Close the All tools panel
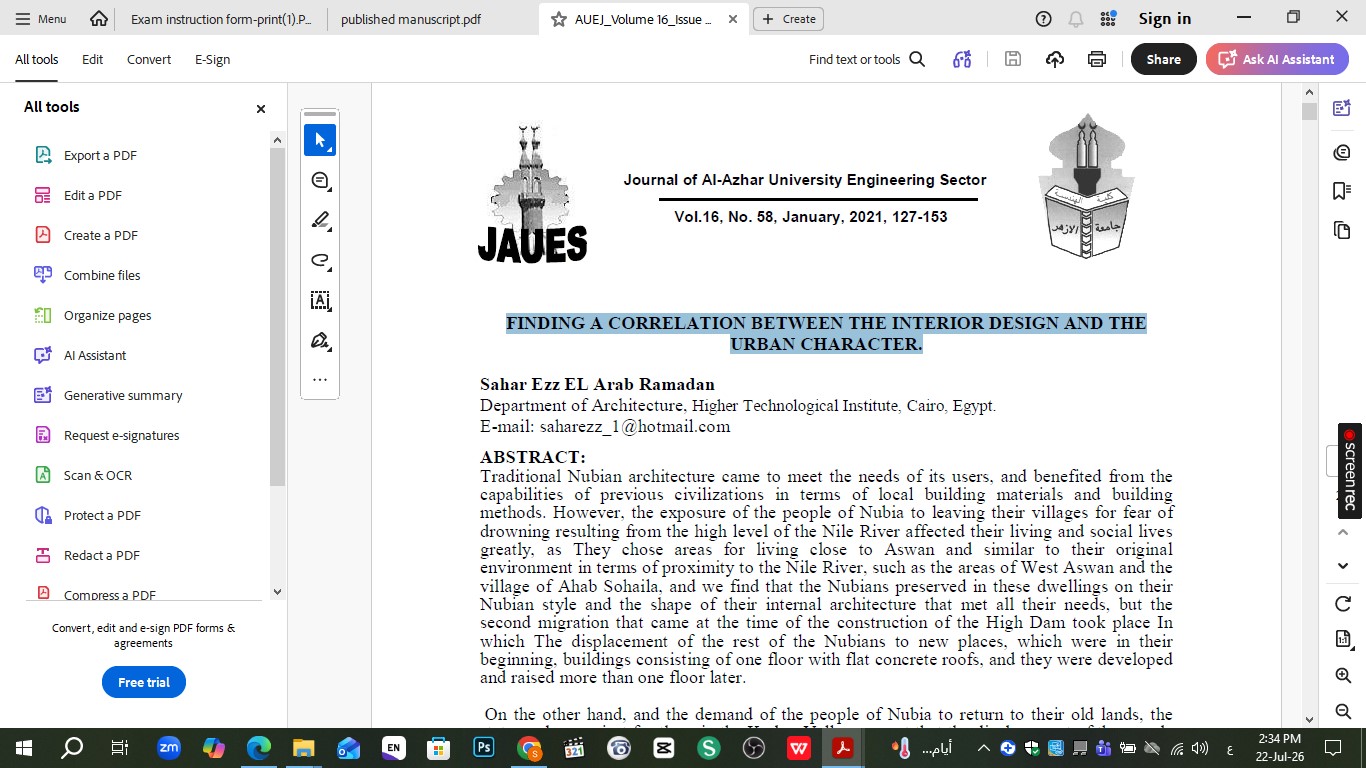The width and height of the screenshot is (1366, 768). (x=261, y=108)
